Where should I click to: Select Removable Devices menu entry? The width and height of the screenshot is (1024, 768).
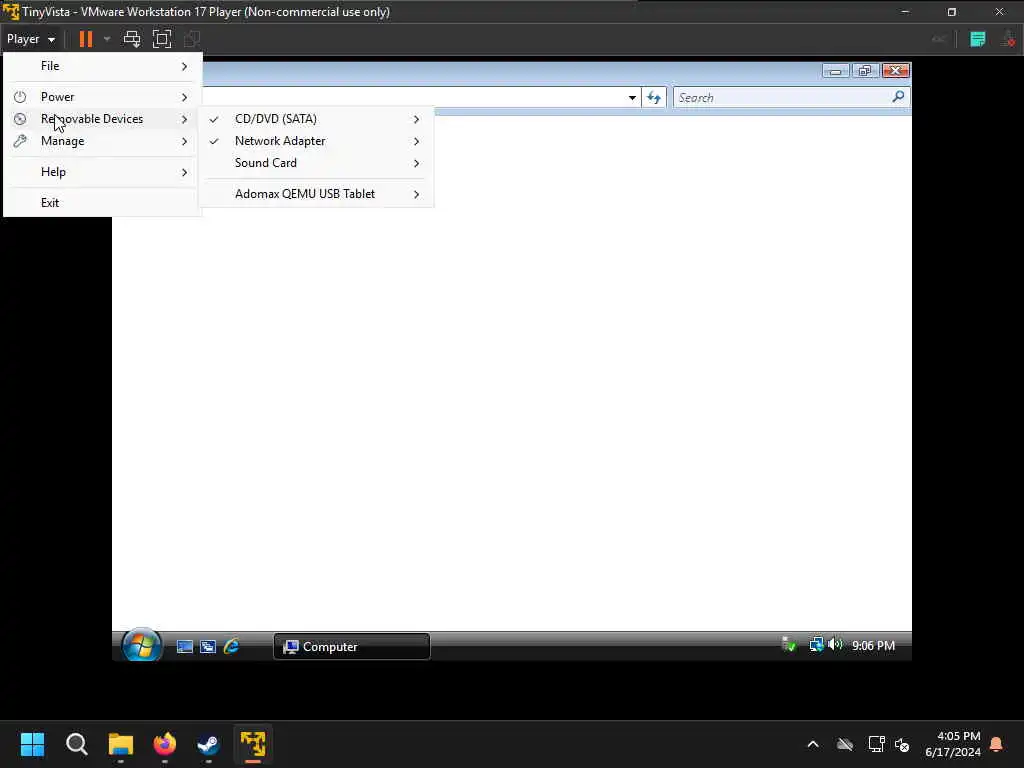(103, 119)
